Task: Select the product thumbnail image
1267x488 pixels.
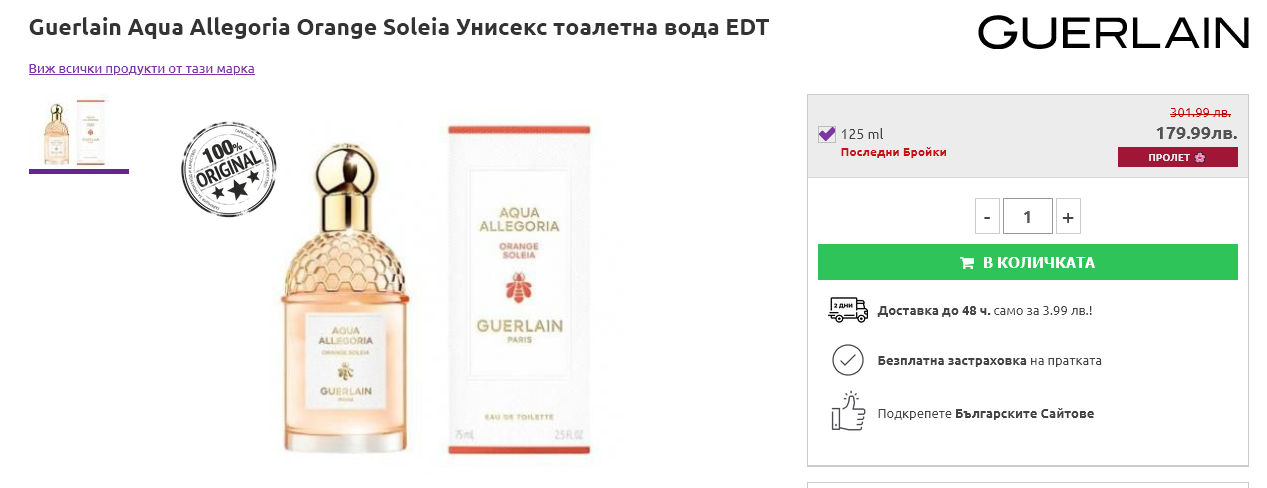Action: click(78, 131)
